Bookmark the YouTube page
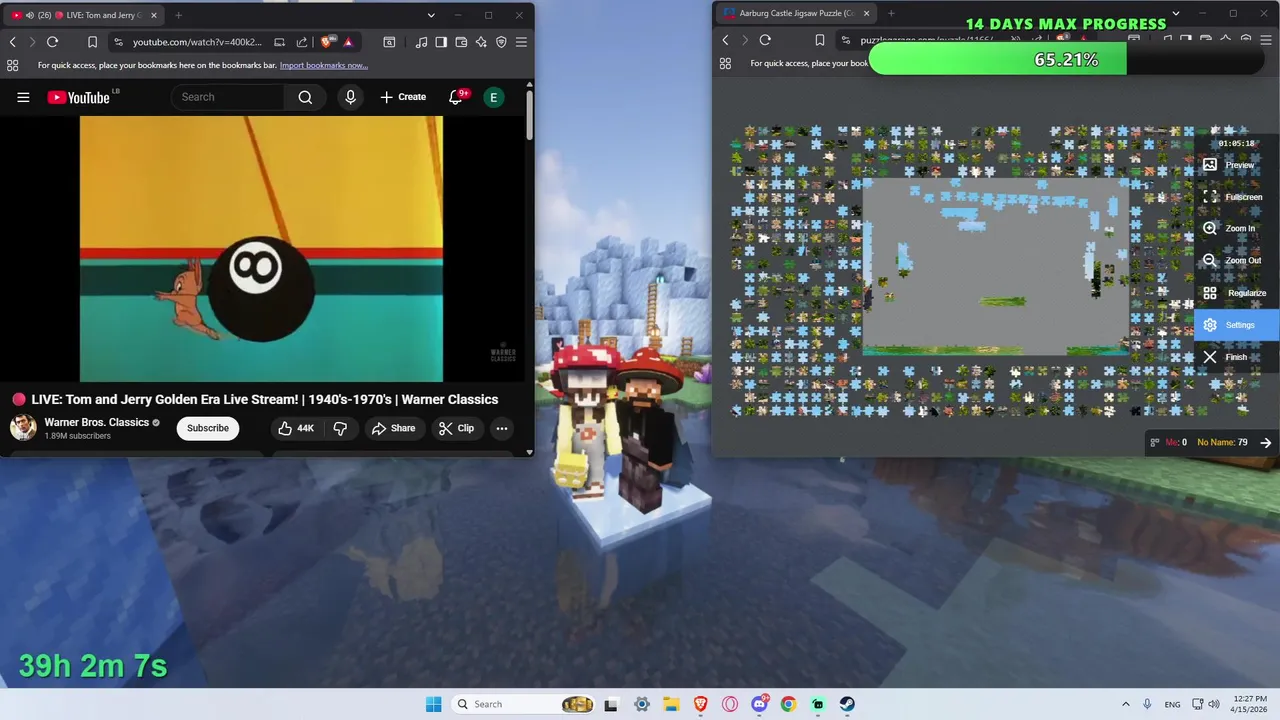Viewport: 1280px width, 720px height. pos(92,42)
